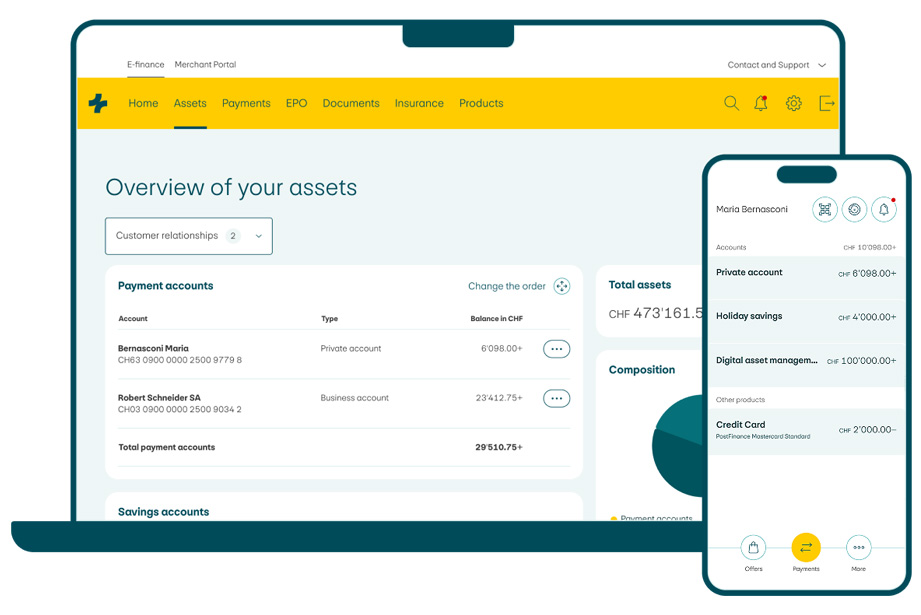Click the Change the order link
The image size is (921, 615).
[x=506, y=286]
